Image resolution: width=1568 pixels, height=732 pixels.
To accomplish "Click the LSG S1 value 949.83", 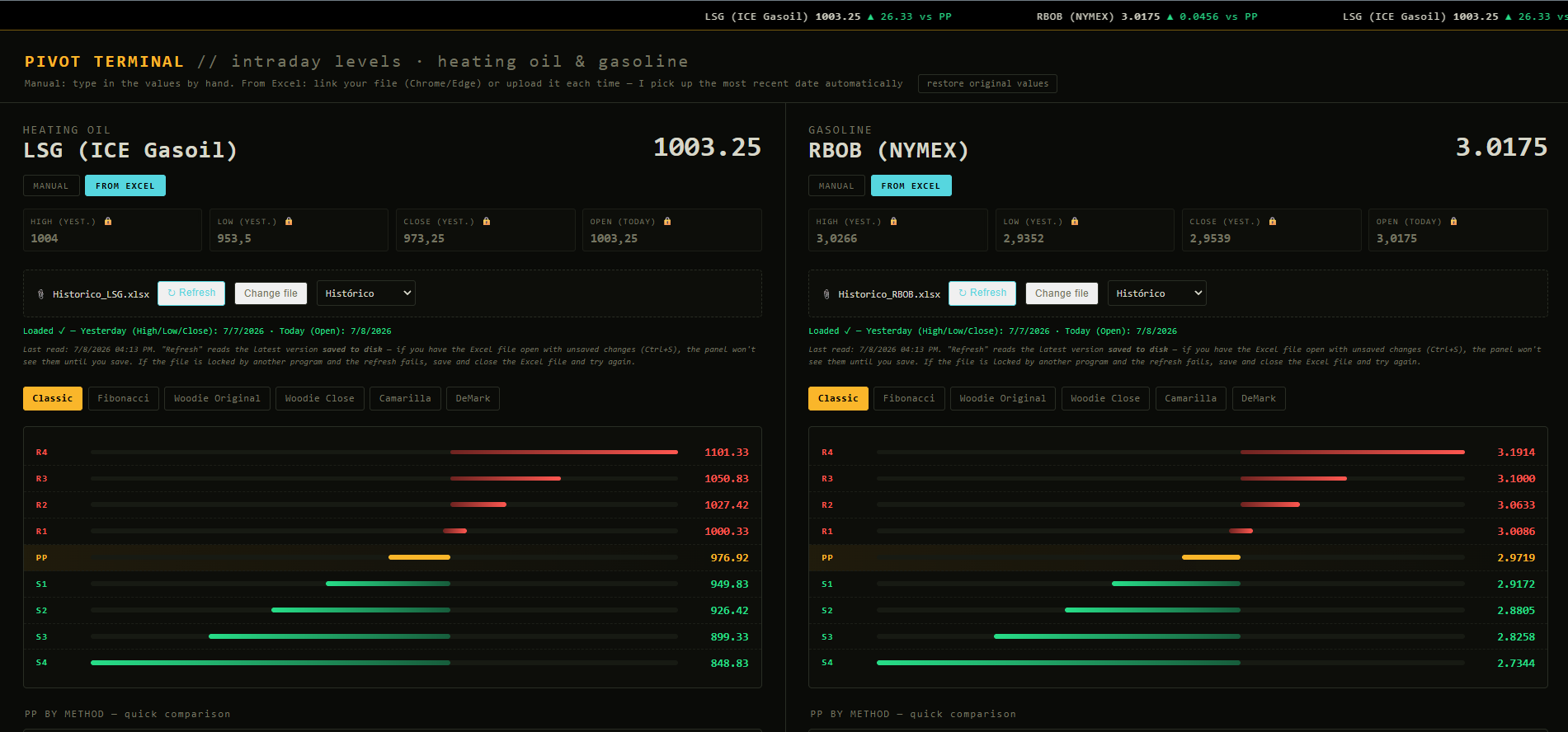I will coord(730,584).
